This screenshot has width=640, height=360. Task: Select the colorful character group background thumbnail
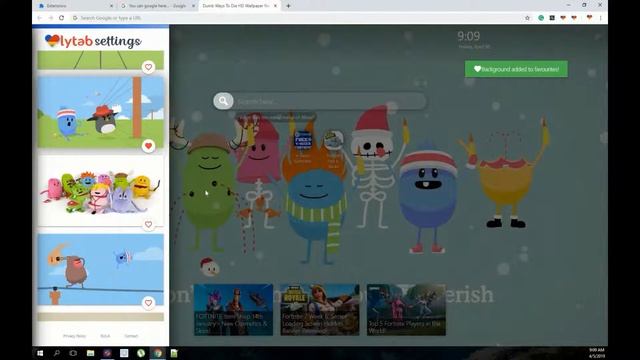100,191
